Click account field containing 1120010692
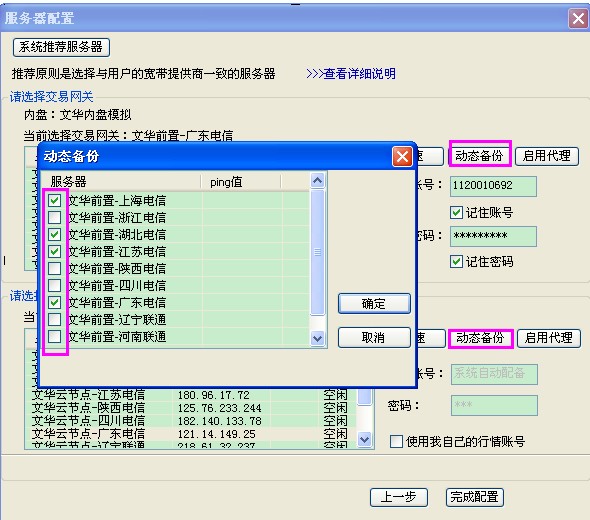The image size is (590, 520). [x=493, y=186]
